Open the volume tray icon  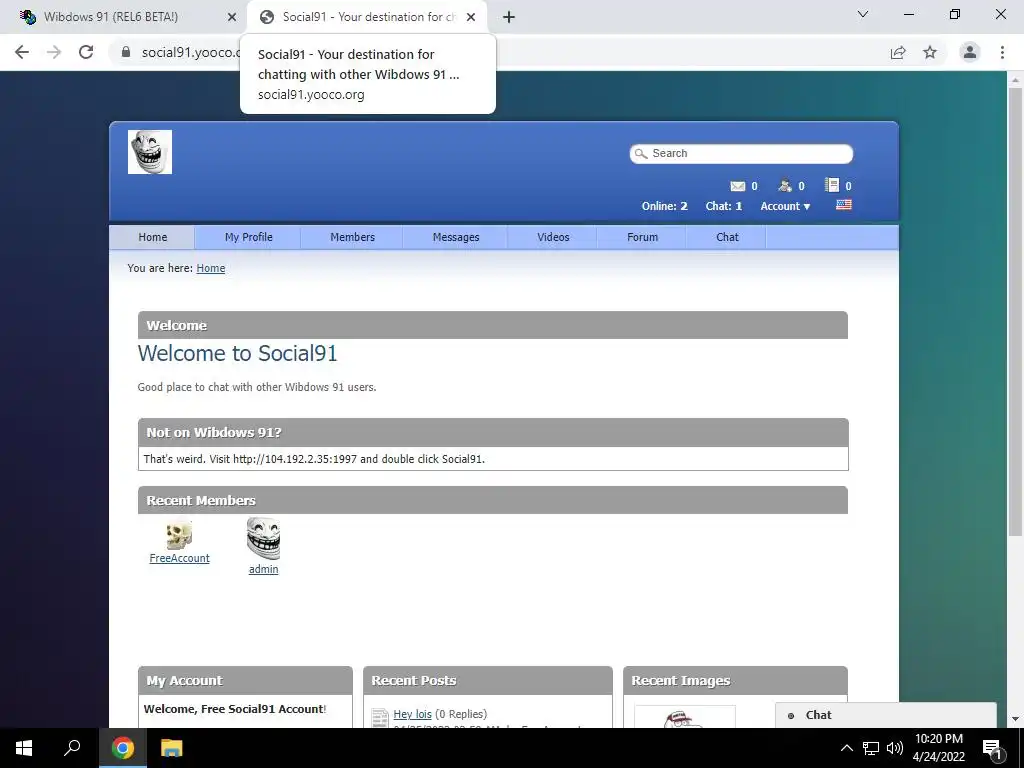click(895, 748)
